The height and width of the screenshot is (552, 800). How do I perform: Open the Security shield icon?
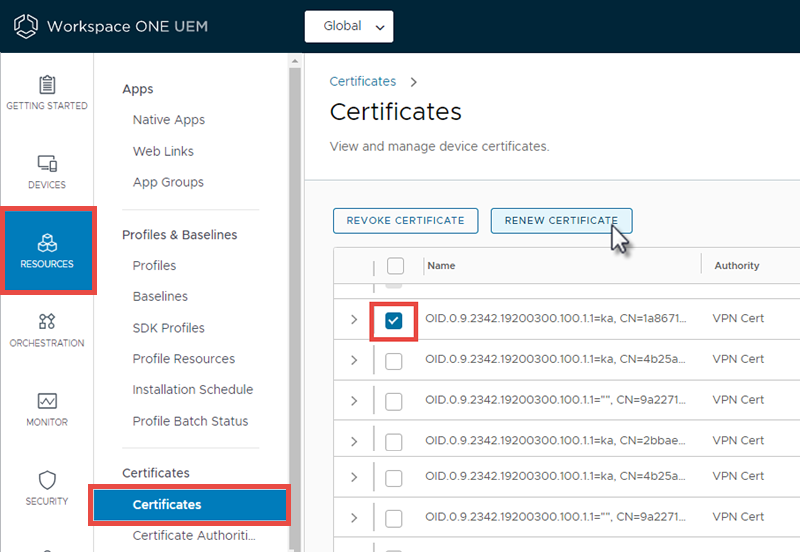tap(47, 480)
